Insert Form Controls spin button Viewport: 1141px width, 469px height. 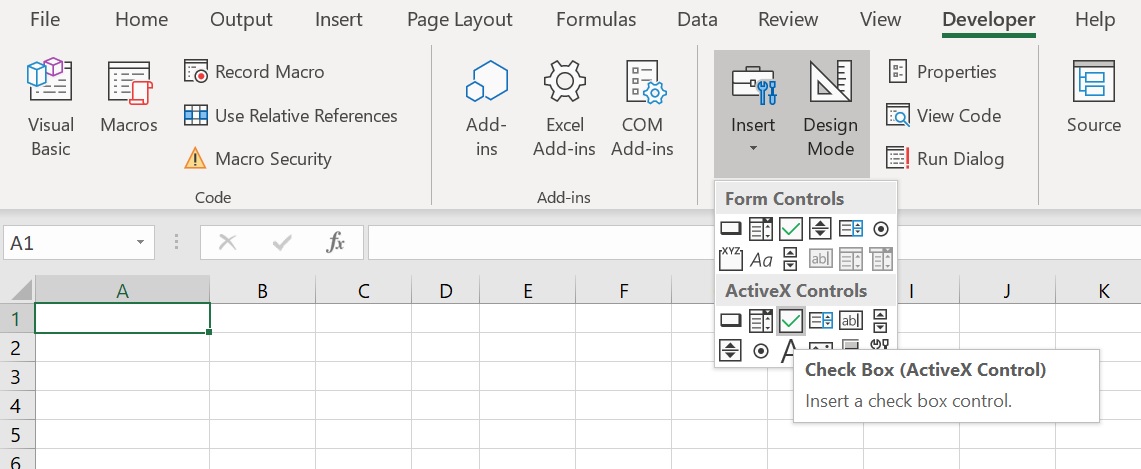(821, 229)
